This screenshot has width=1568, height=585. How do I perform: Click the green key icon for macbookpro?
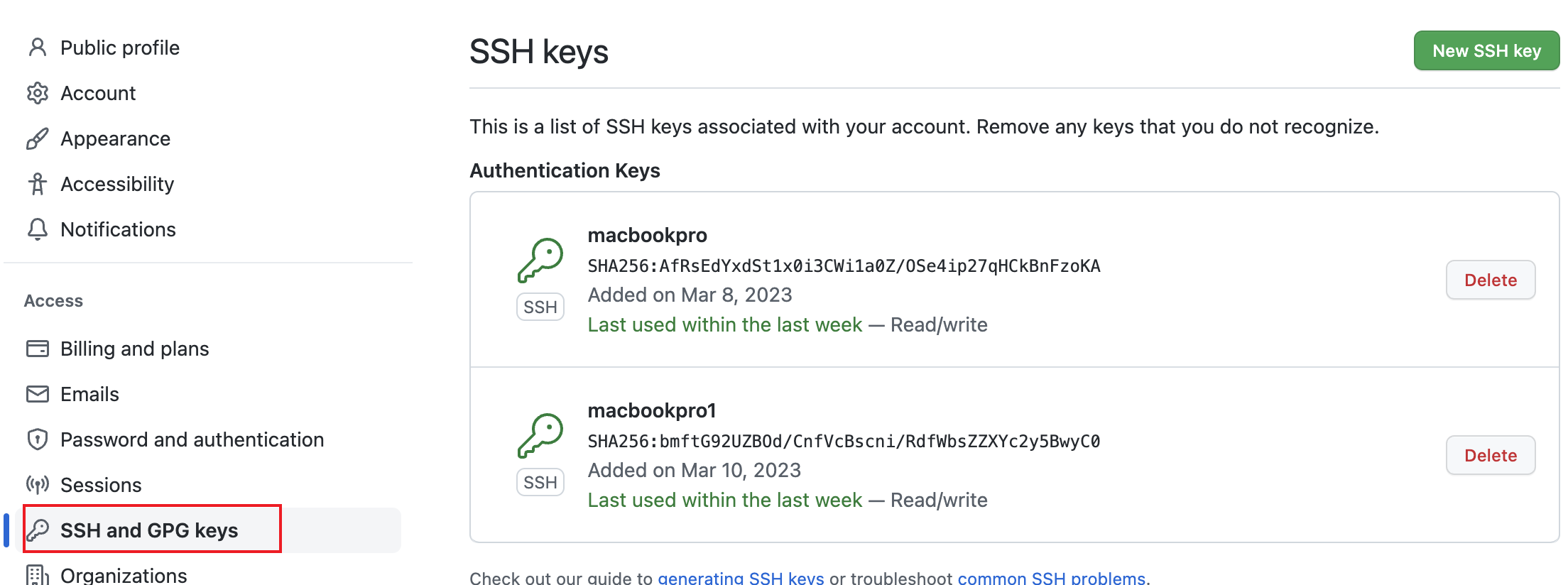point(540,261)
